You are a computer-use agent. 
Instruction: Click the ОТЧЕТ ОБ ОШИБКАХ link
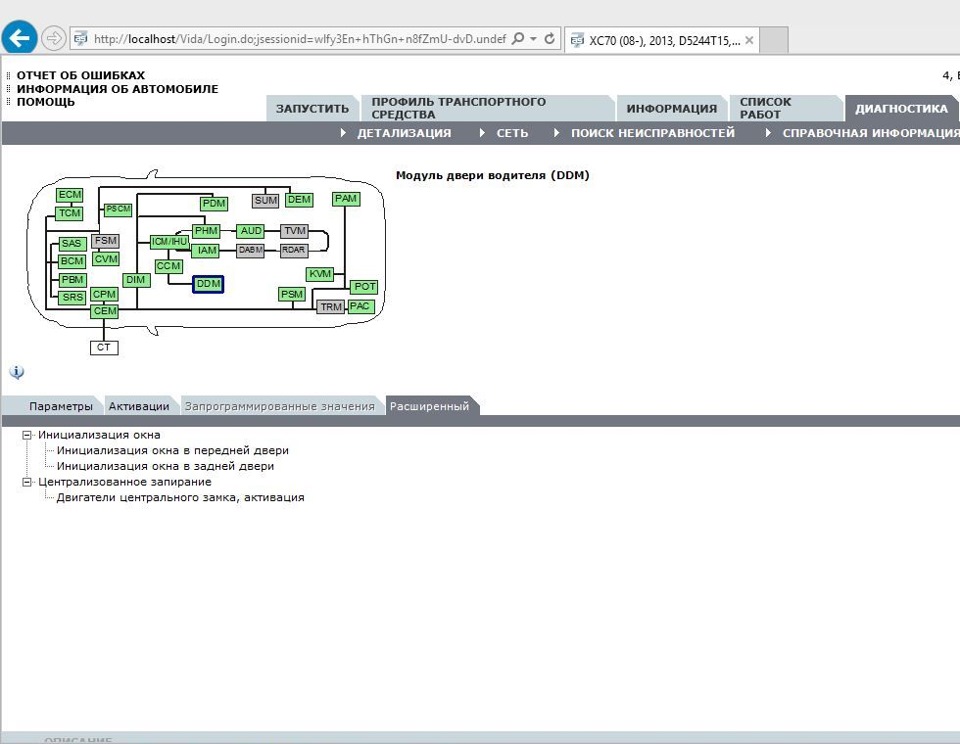coord(81,75)
